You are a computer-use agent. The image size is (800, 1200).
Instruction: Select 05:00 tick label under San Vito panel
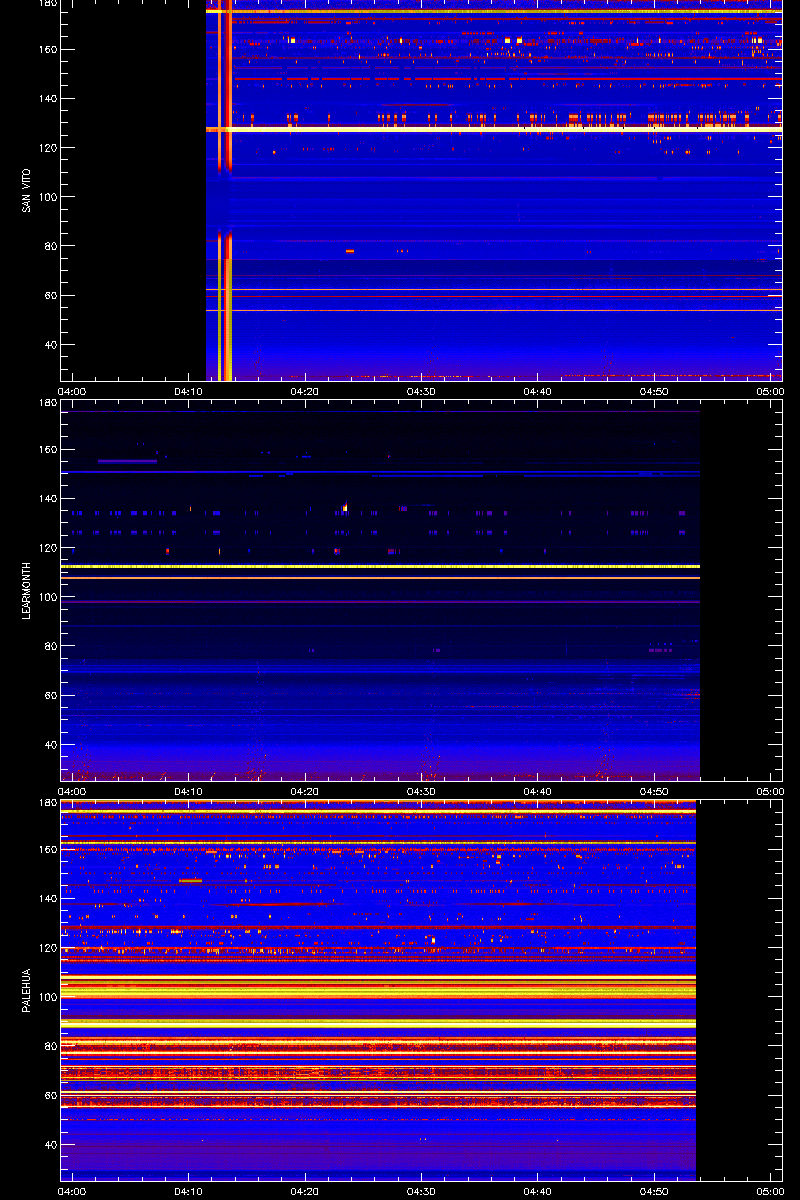[x=769, y=391]
